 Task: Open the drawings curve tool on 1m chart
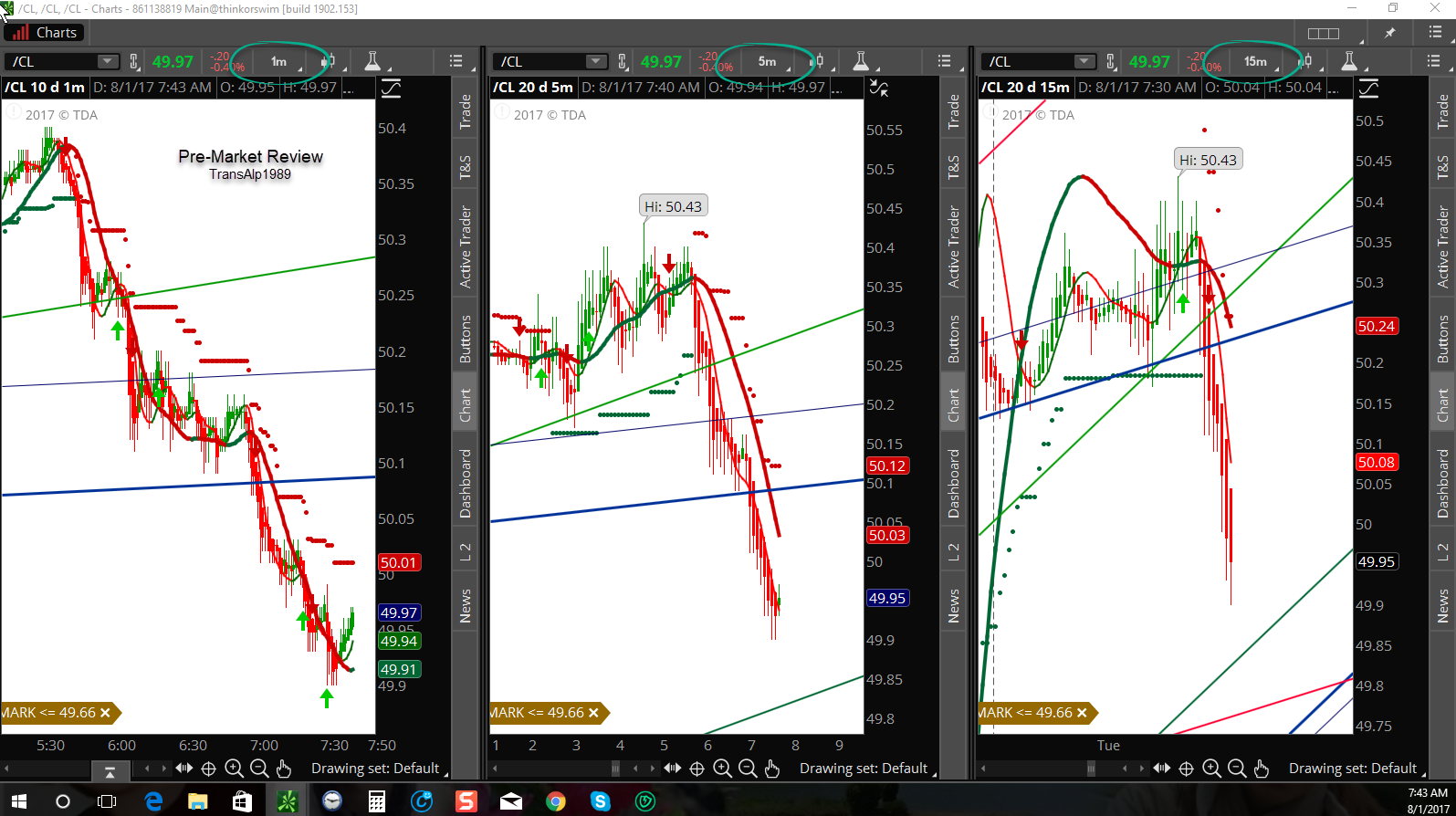click(x=391, y=89)
